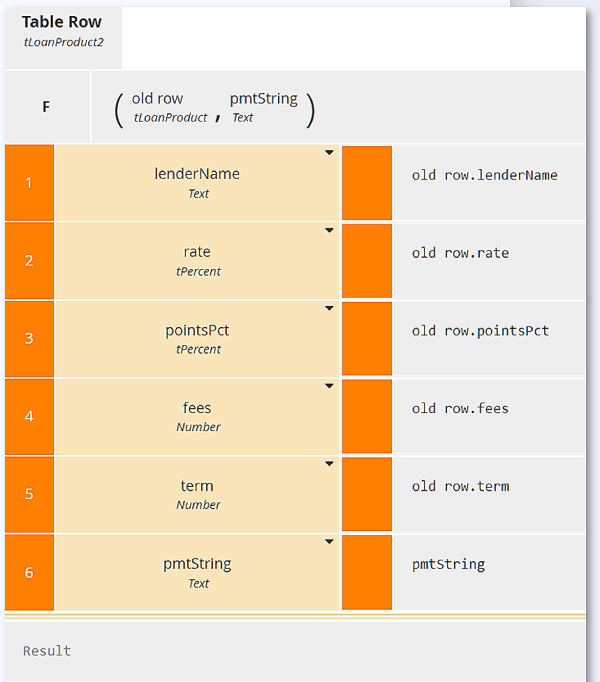This screenshot has height=682, width=600.
Task: Click the orange square beside old row.term
Action: [x=366, y=494]
